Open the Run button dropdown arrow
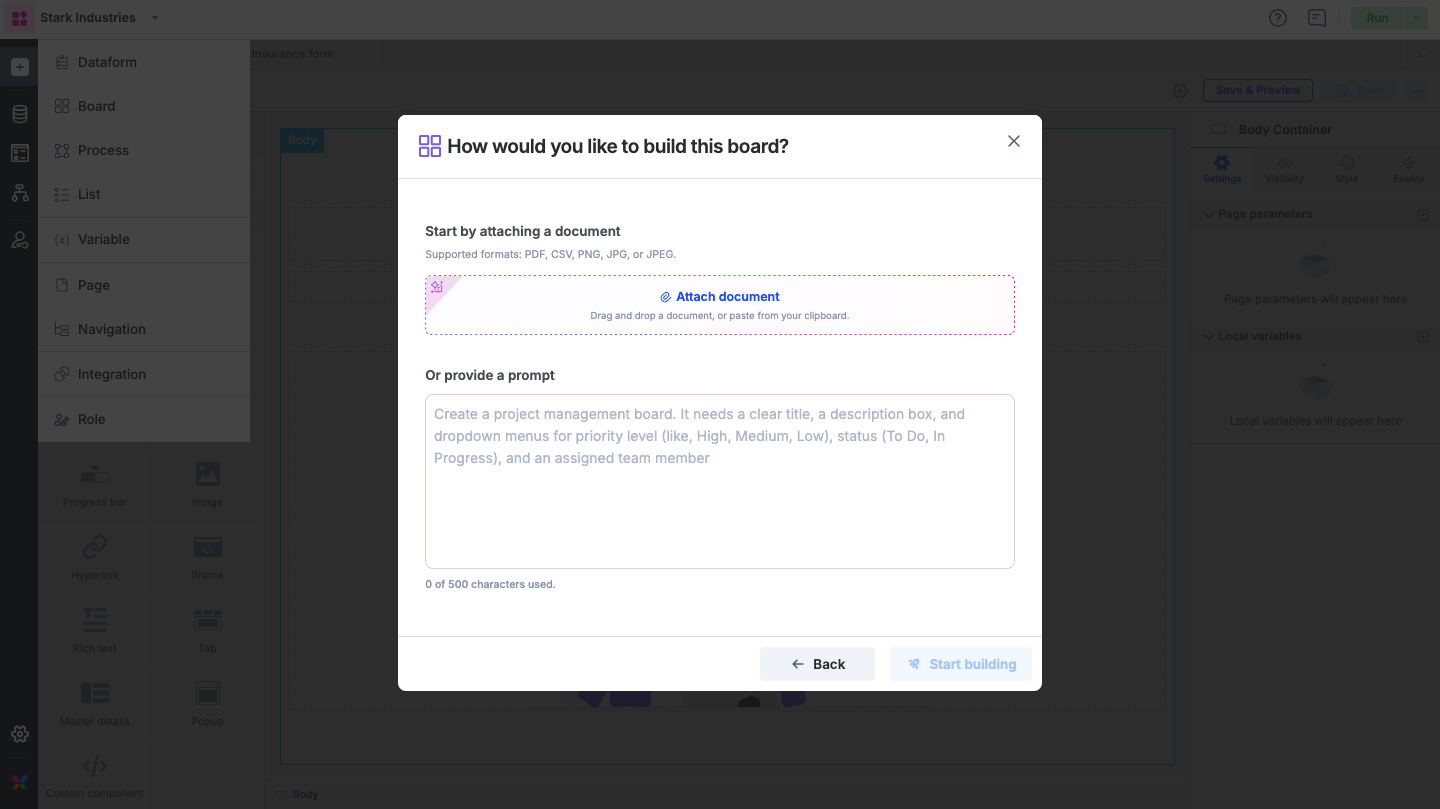Image resolution: width=1440 pixels, height=809 pixels. 1417,18
